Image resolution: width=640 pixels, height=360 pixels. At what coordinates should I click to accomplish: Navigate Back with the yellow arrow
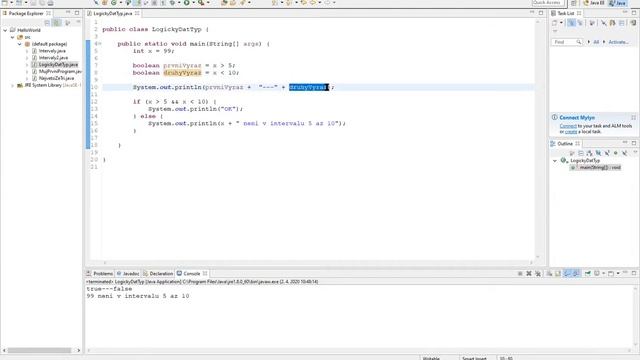point(313,3)
